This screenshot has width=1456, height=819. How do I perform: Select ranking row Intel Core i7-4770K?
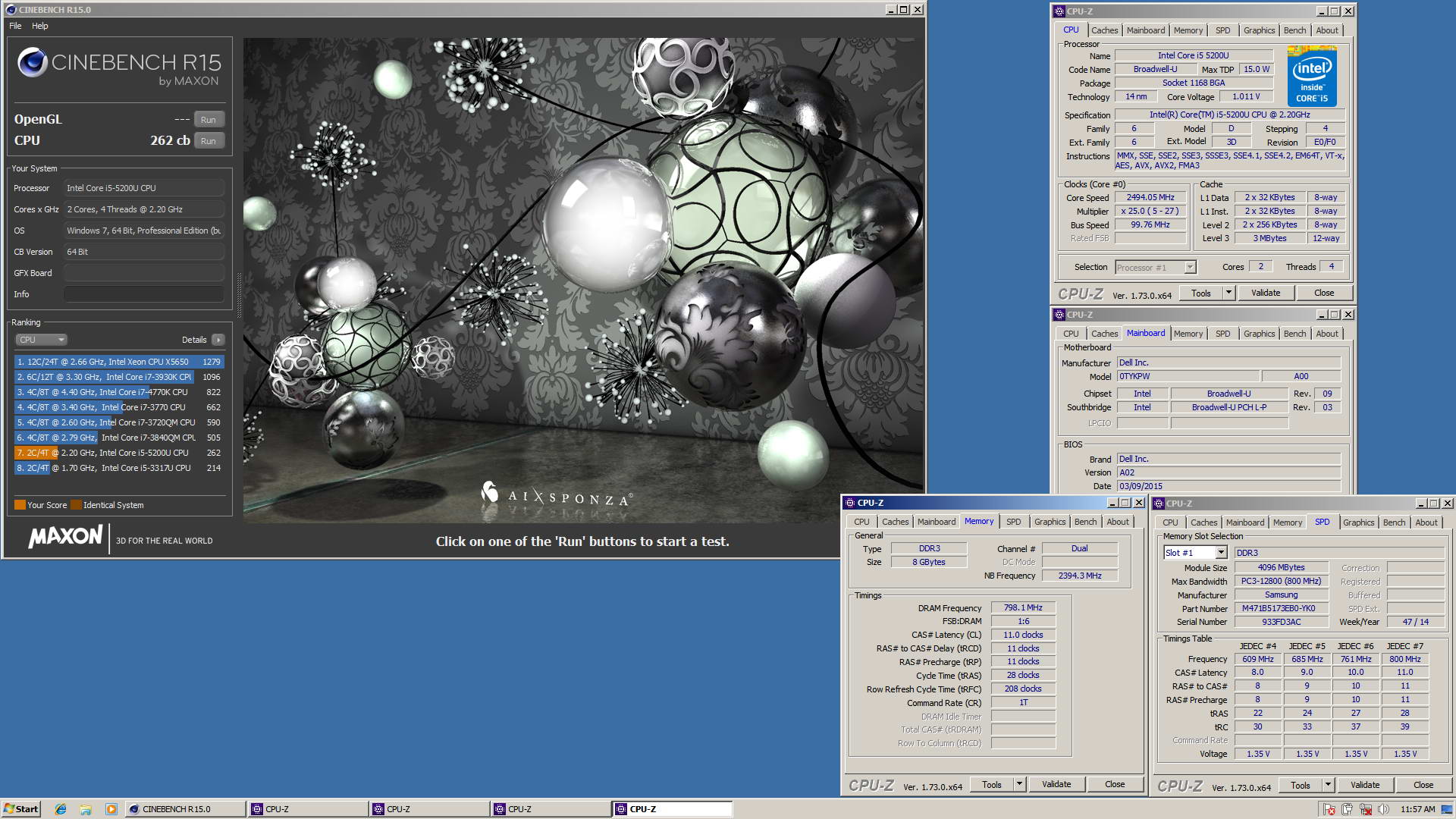coord(119,392)
